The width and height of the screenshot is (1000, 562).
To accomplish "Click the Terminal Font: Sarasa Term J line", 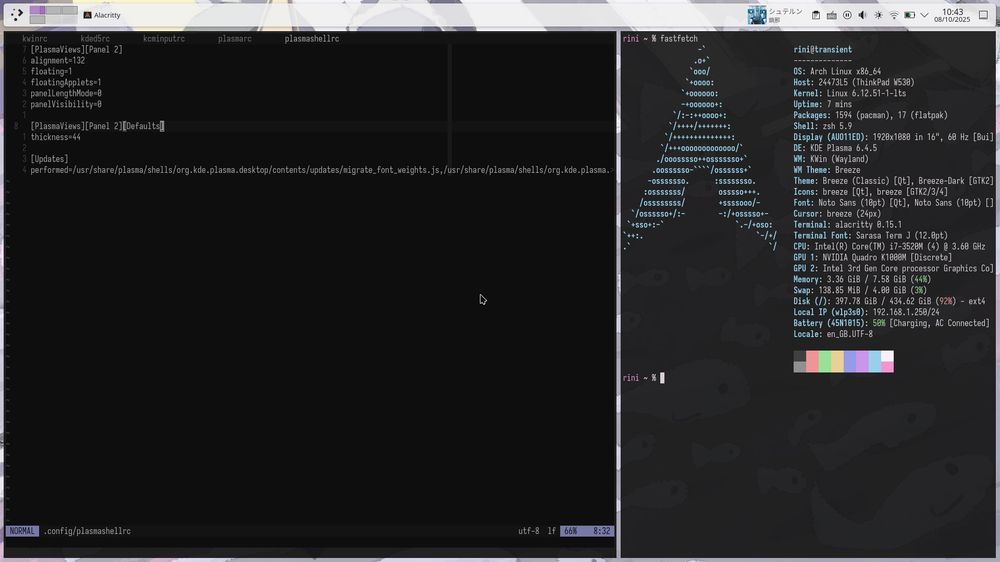I will tap(871, 235).
